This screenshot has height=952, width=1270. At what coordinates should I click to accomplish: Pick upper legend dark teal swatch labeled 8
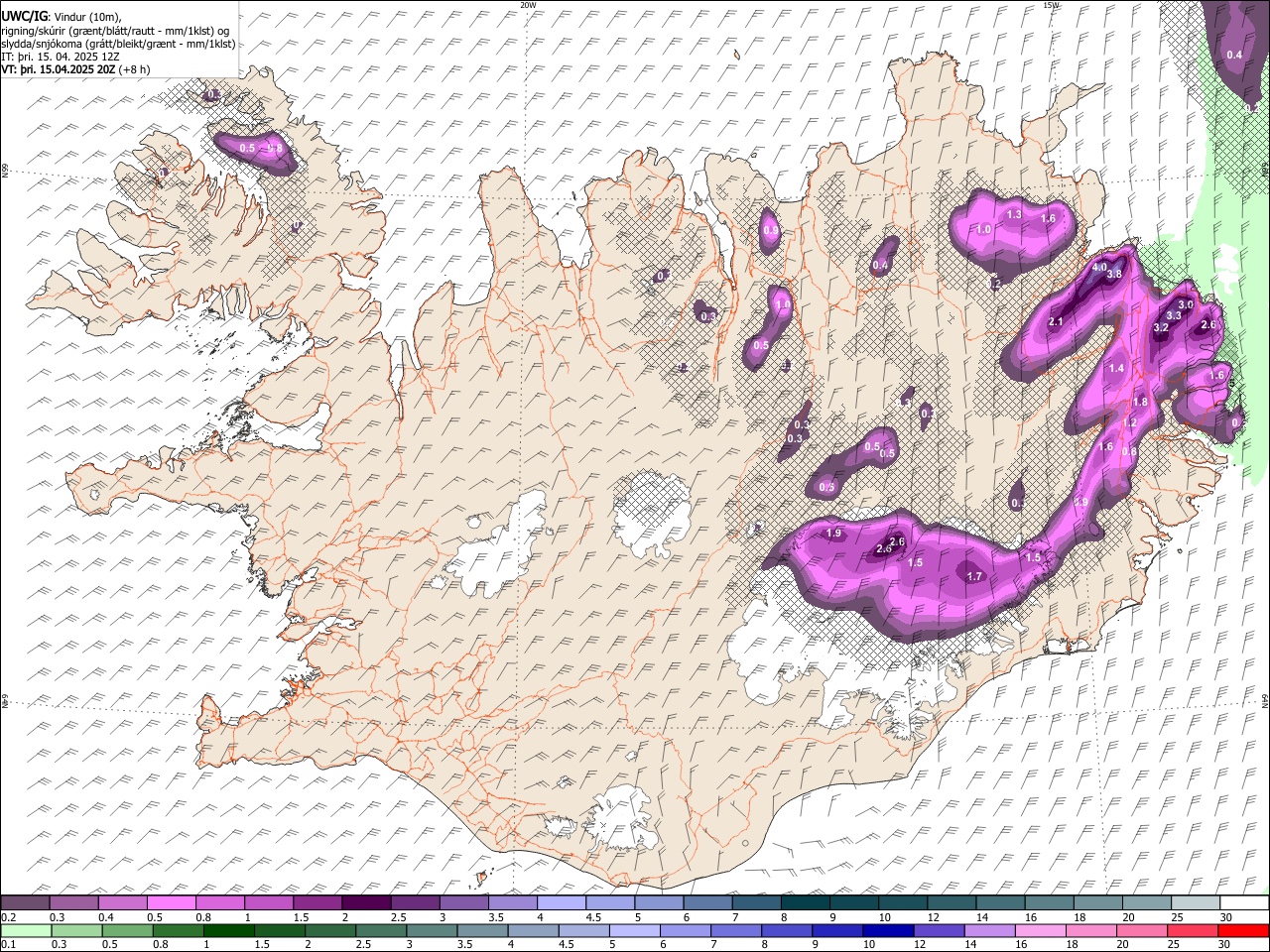point(805,902)
